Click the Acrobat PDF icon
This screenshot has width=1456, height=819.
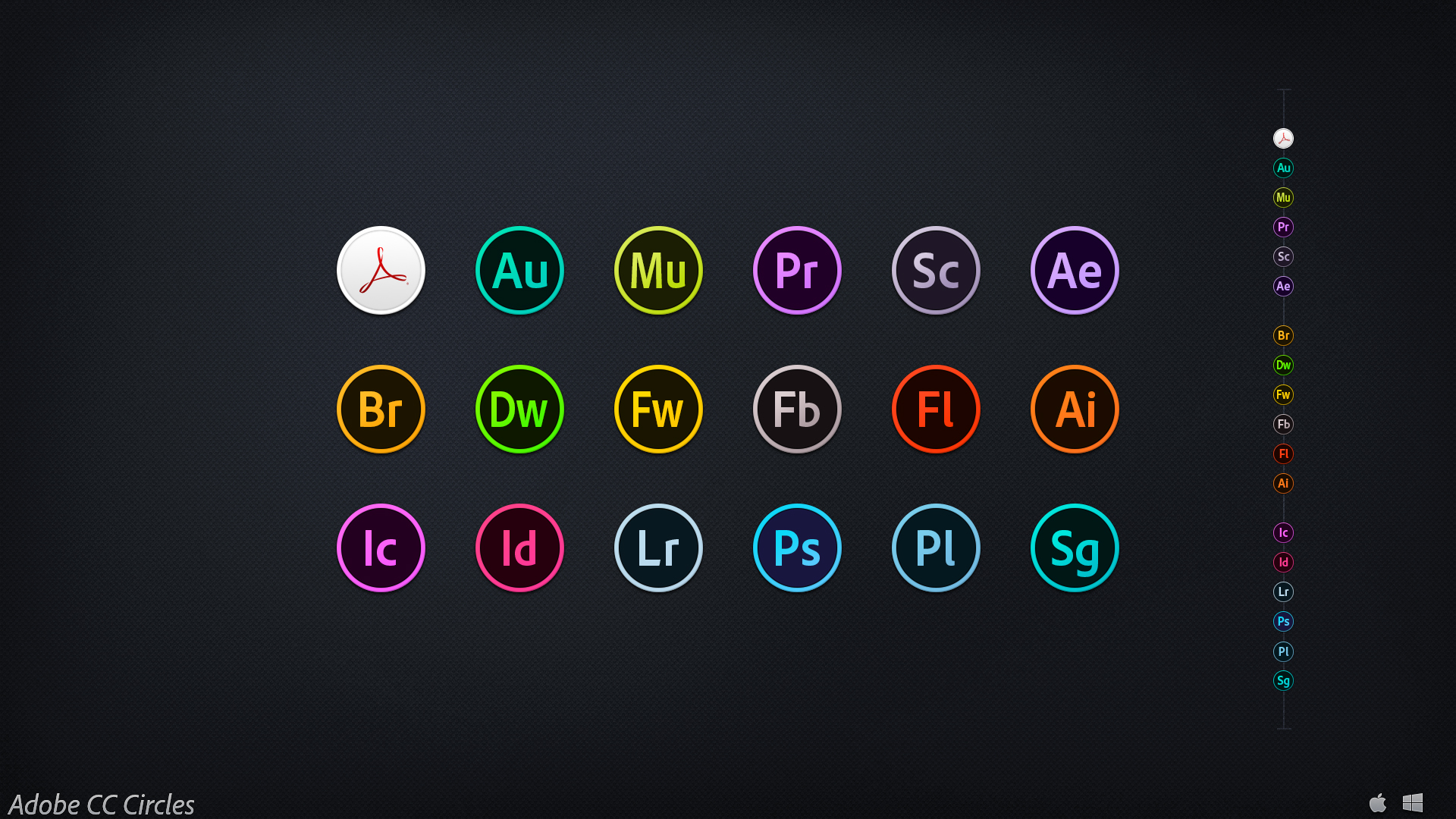click(x=382, y=270)
